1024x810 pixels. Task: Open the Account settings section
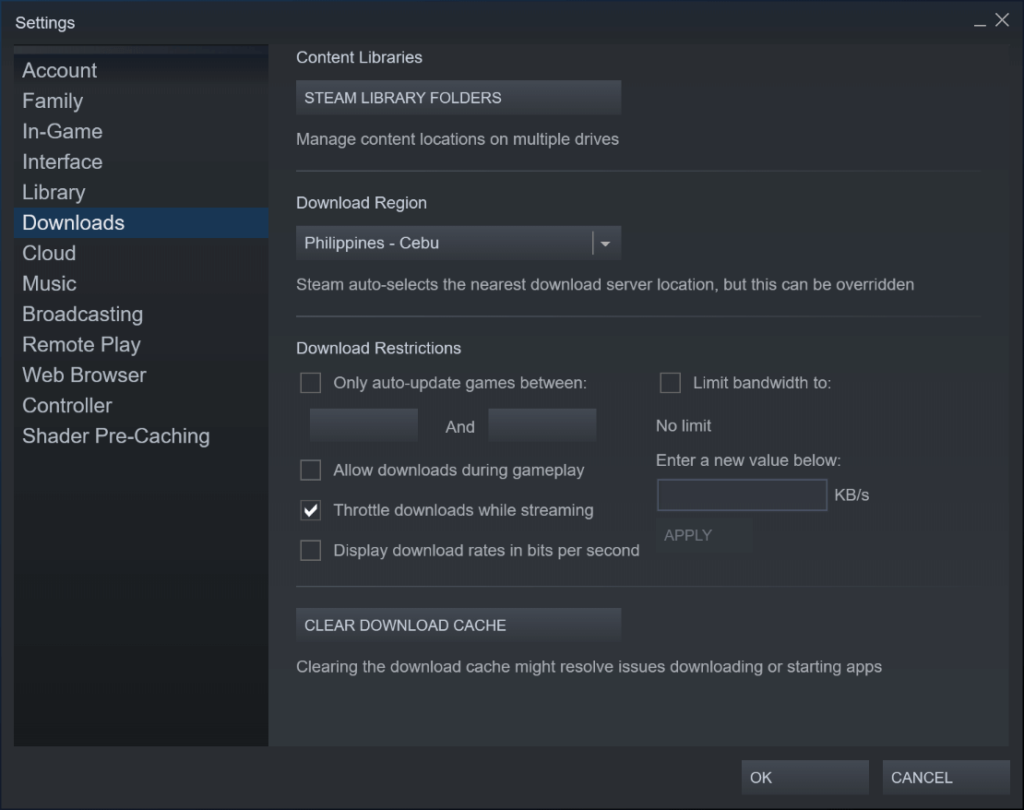pos(59,70)
